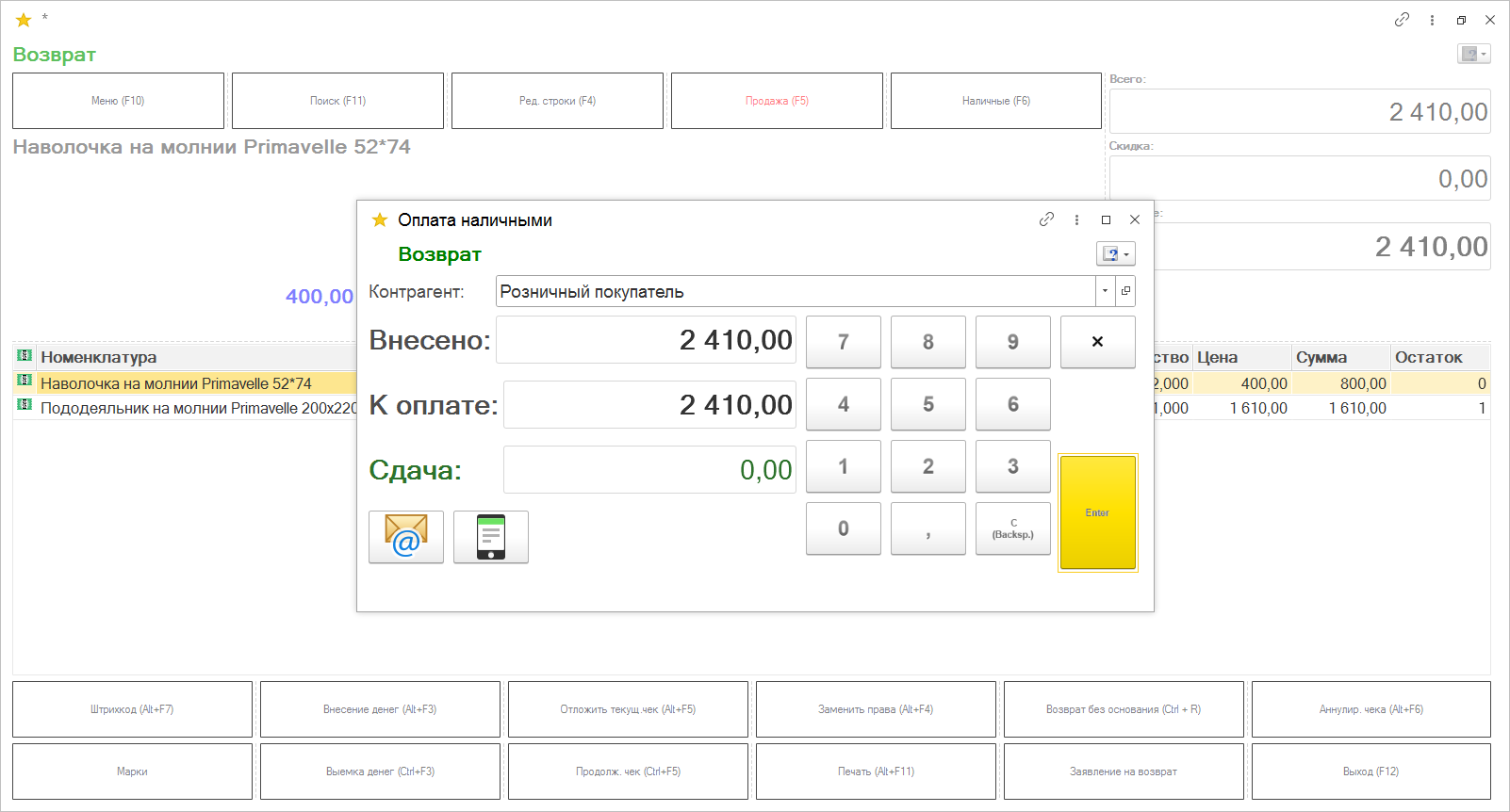Click Выемка денег (Ctrl+F3) button
1510x812 pixels.
point(380,771)
